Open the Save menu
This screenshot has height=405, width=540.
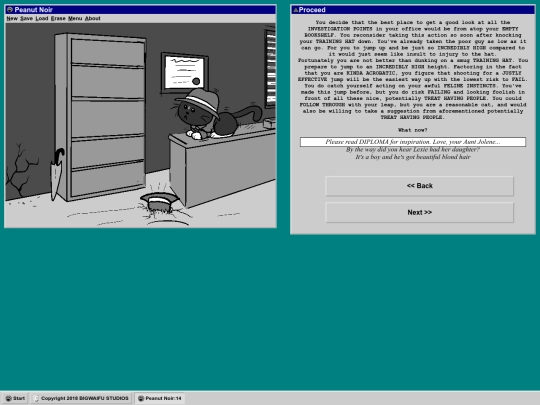26,18
